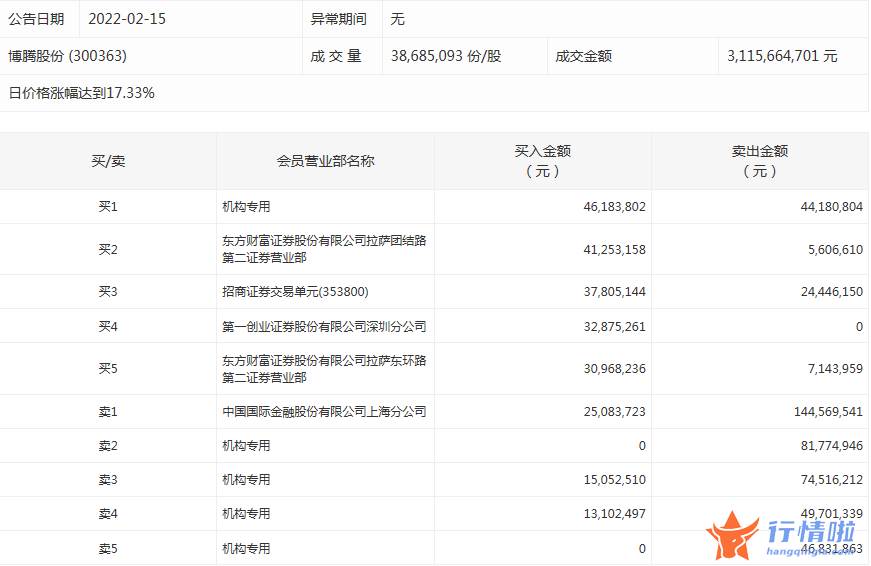Click the announcement date 2022-02-15
Screen dimensions: 871x566
point(127,19)
